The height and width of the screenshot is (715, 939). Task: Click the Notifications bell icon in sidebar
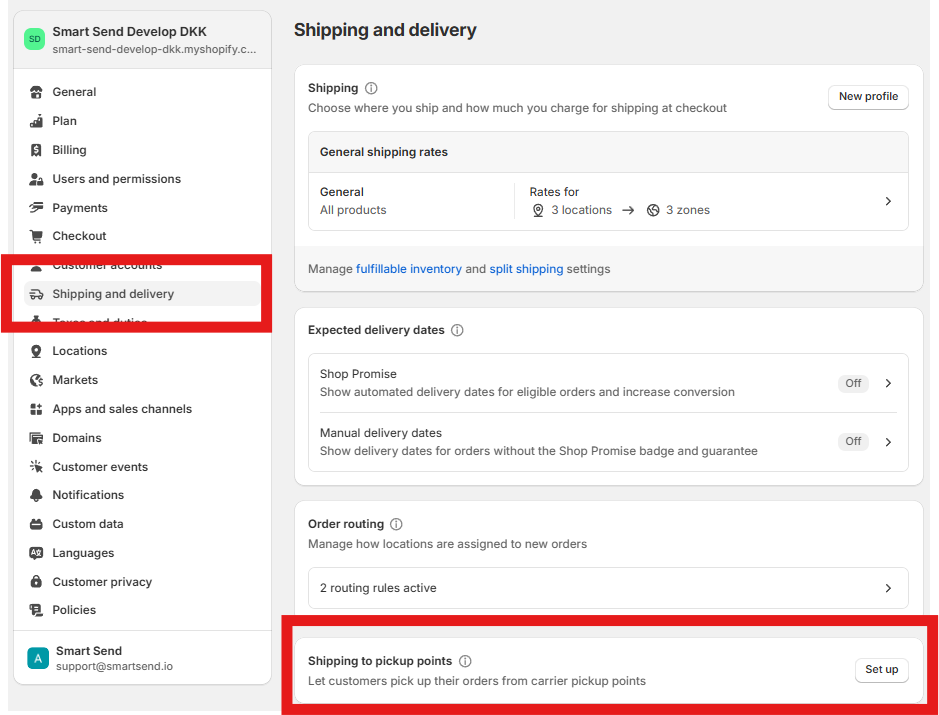(34, 494)
